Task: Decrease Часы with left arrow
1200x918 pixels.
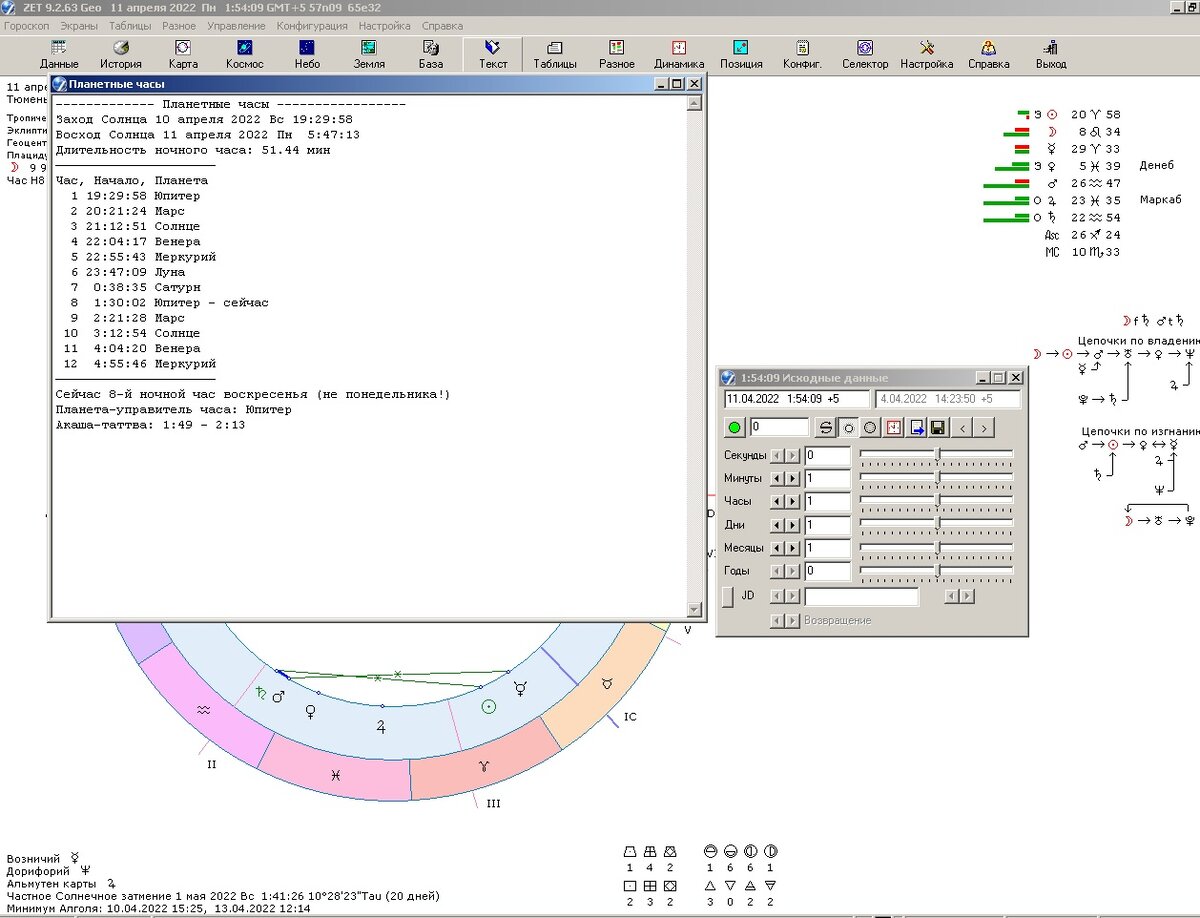Action: coord(777,502)
